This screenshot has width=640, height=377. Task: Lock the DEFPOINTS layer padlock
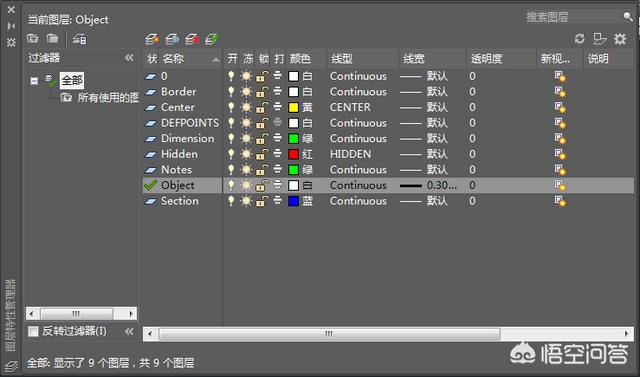pos(262,123)
